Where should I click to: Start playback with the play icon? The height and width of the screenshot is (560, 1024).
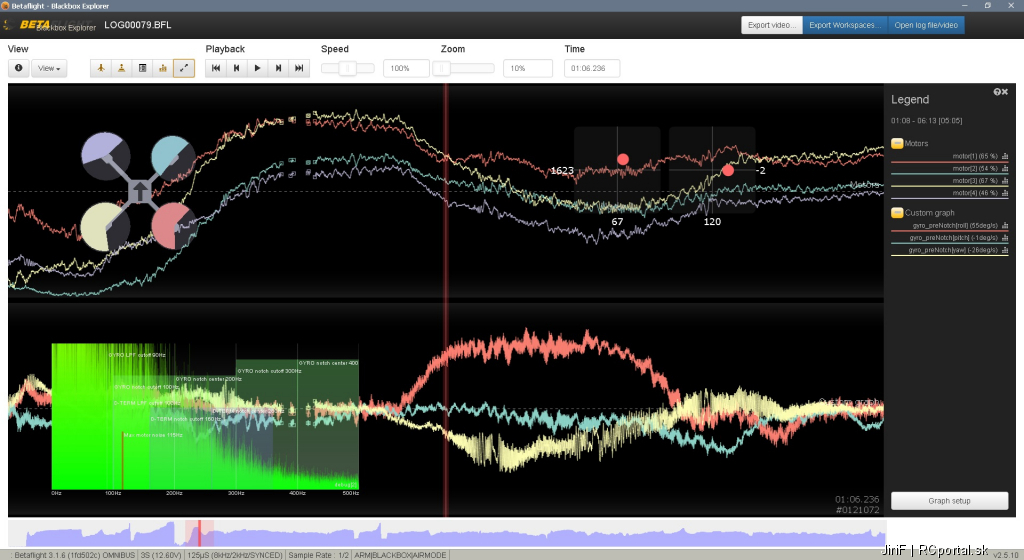tap(257, 68)
